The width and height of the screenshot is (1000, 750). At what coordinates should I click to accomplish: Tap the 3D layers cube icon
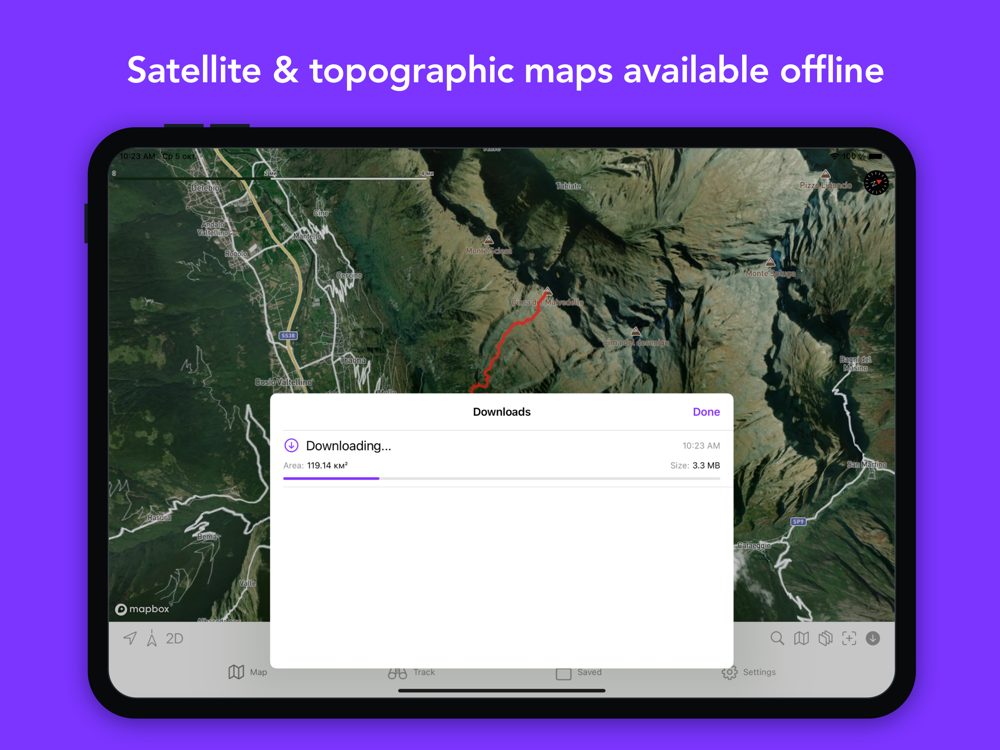click(825, 638)
